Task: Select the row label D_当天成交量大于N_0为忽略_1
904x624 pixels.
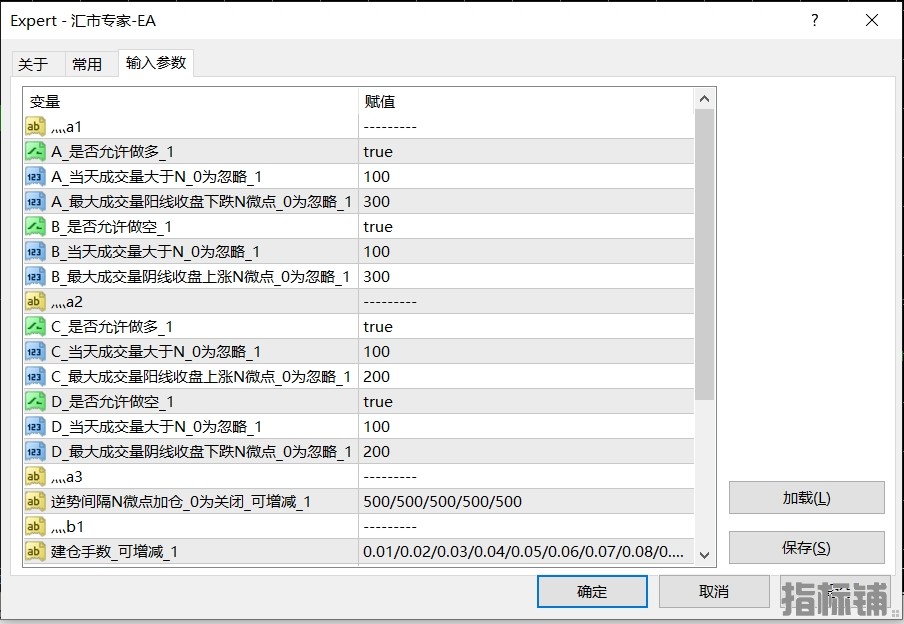Action: coord(156,427)
